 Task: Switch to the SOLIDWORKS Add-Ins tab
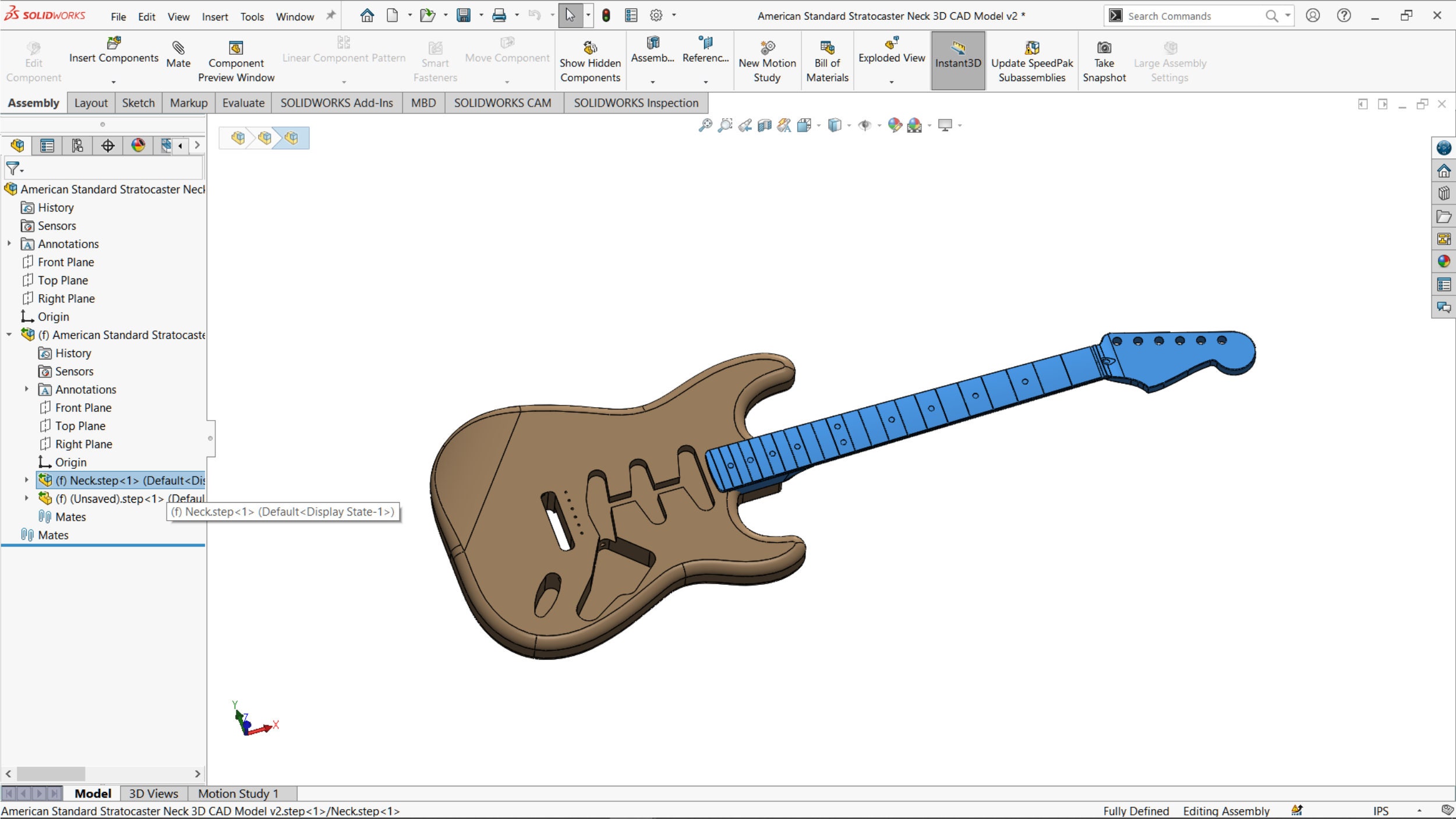pos(337,103)
